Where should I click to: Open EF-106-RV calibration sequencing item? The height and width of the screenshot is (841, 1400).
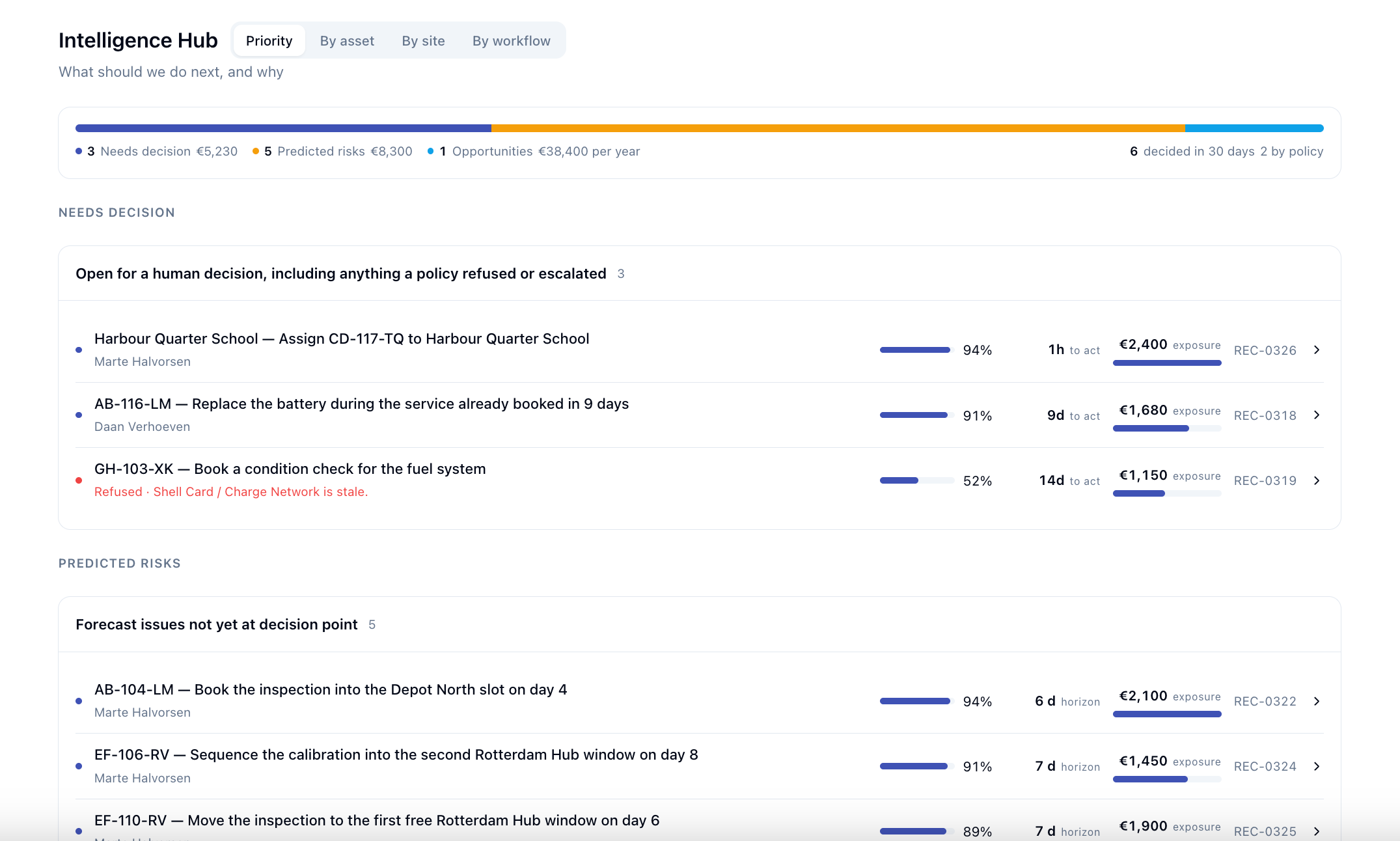(700, 766)
